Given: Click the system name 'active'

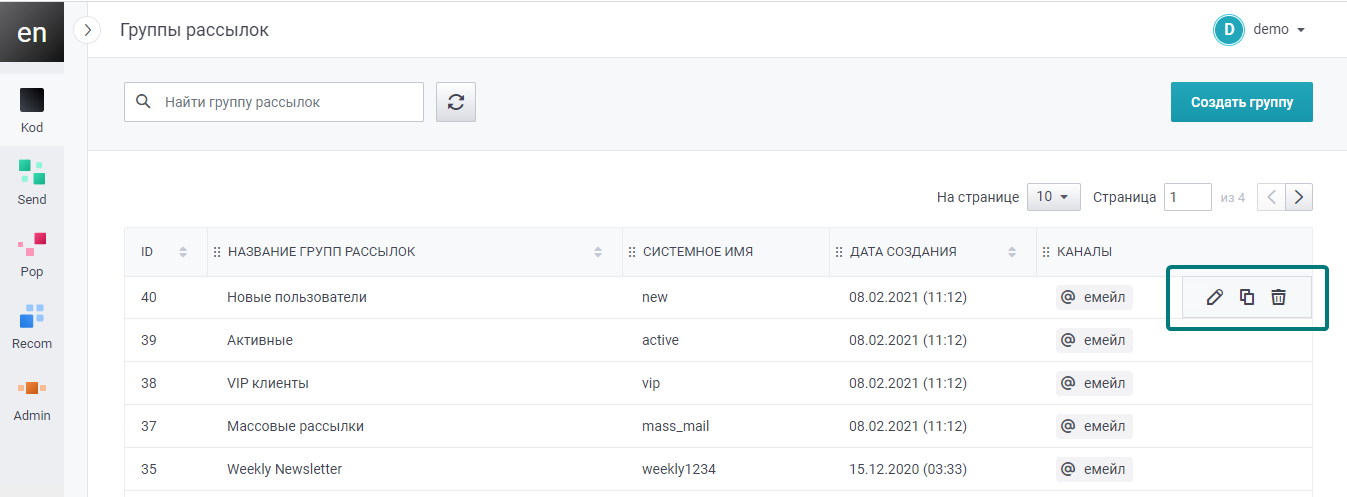Looking at the screenshot, I should pyautogui.click(x=660, y=340).
